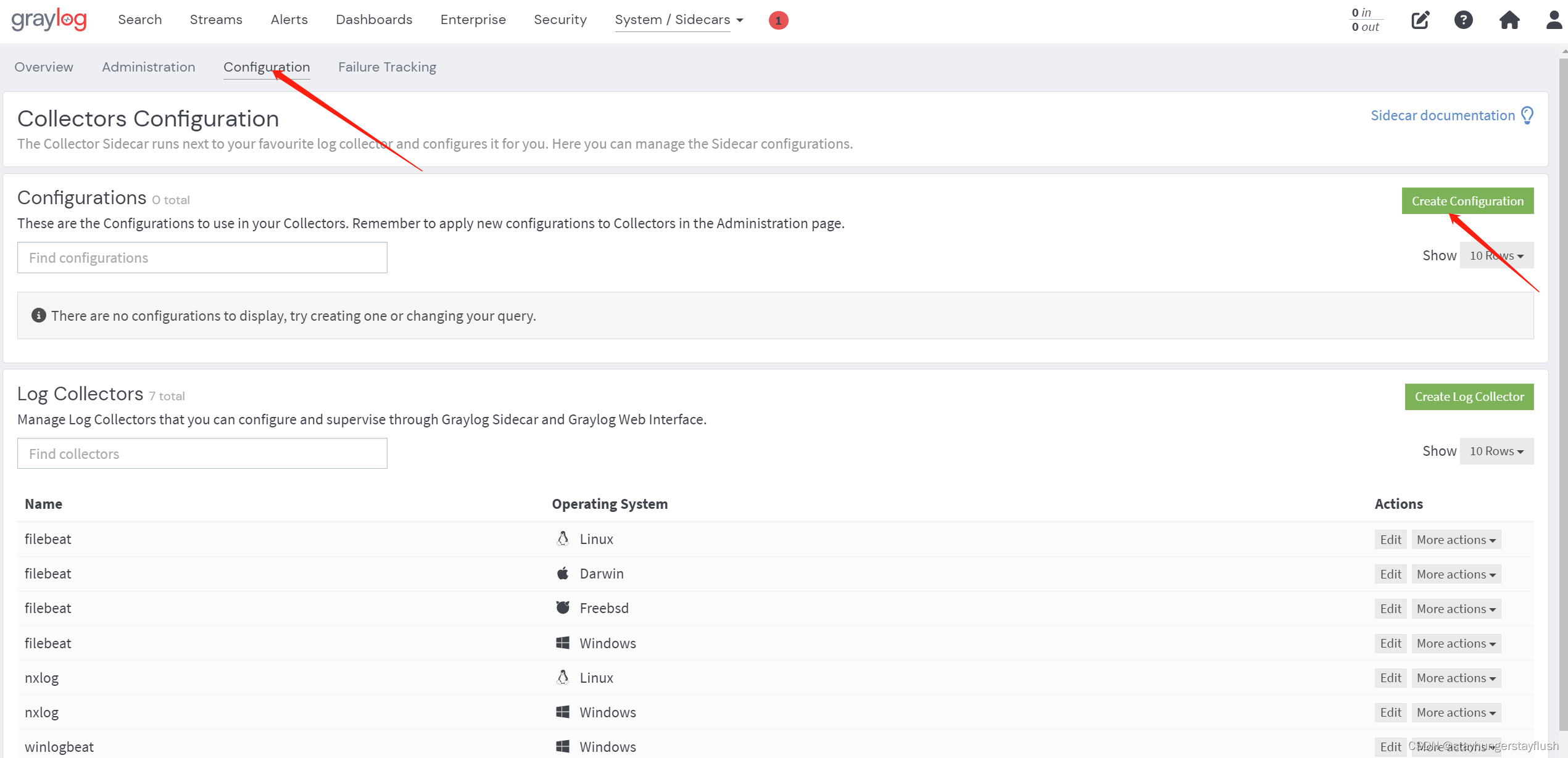
Task: Click the Sidecar documentation lightbulb icon
Action: [1527, 115]
